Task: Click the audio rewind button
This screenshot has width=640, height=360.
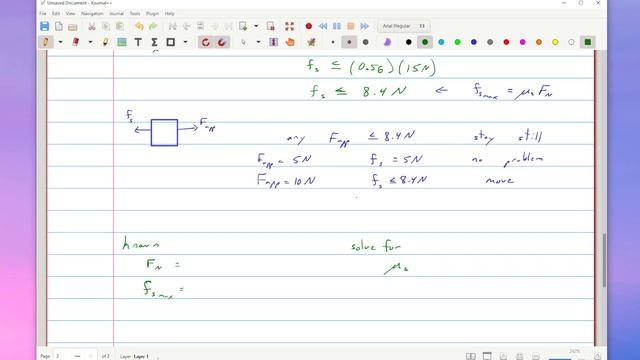Action: [323, 26]
